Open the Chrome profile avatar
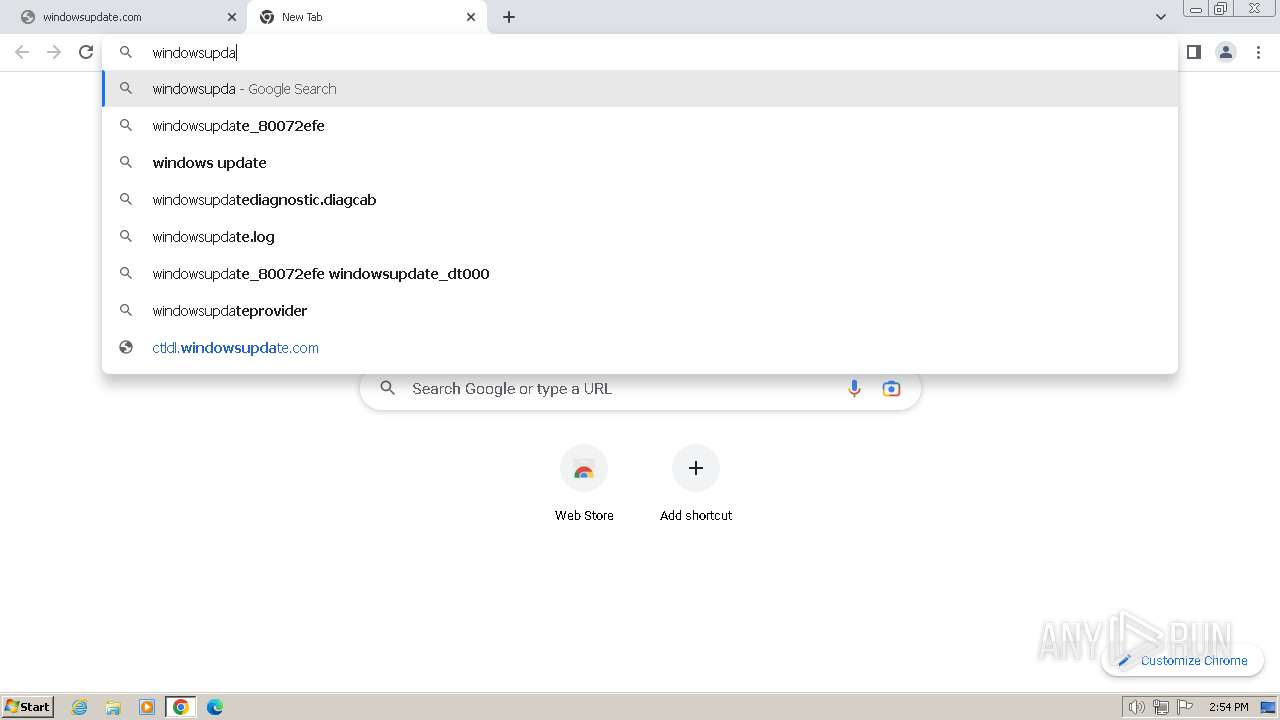 (x=1226, y=52)
